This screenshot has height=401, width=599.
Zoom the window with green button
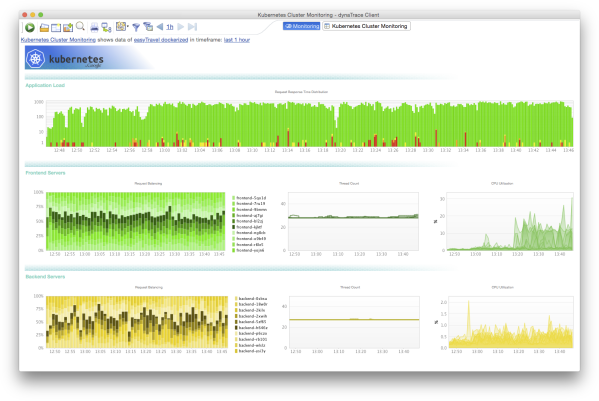tap(40, 15)
